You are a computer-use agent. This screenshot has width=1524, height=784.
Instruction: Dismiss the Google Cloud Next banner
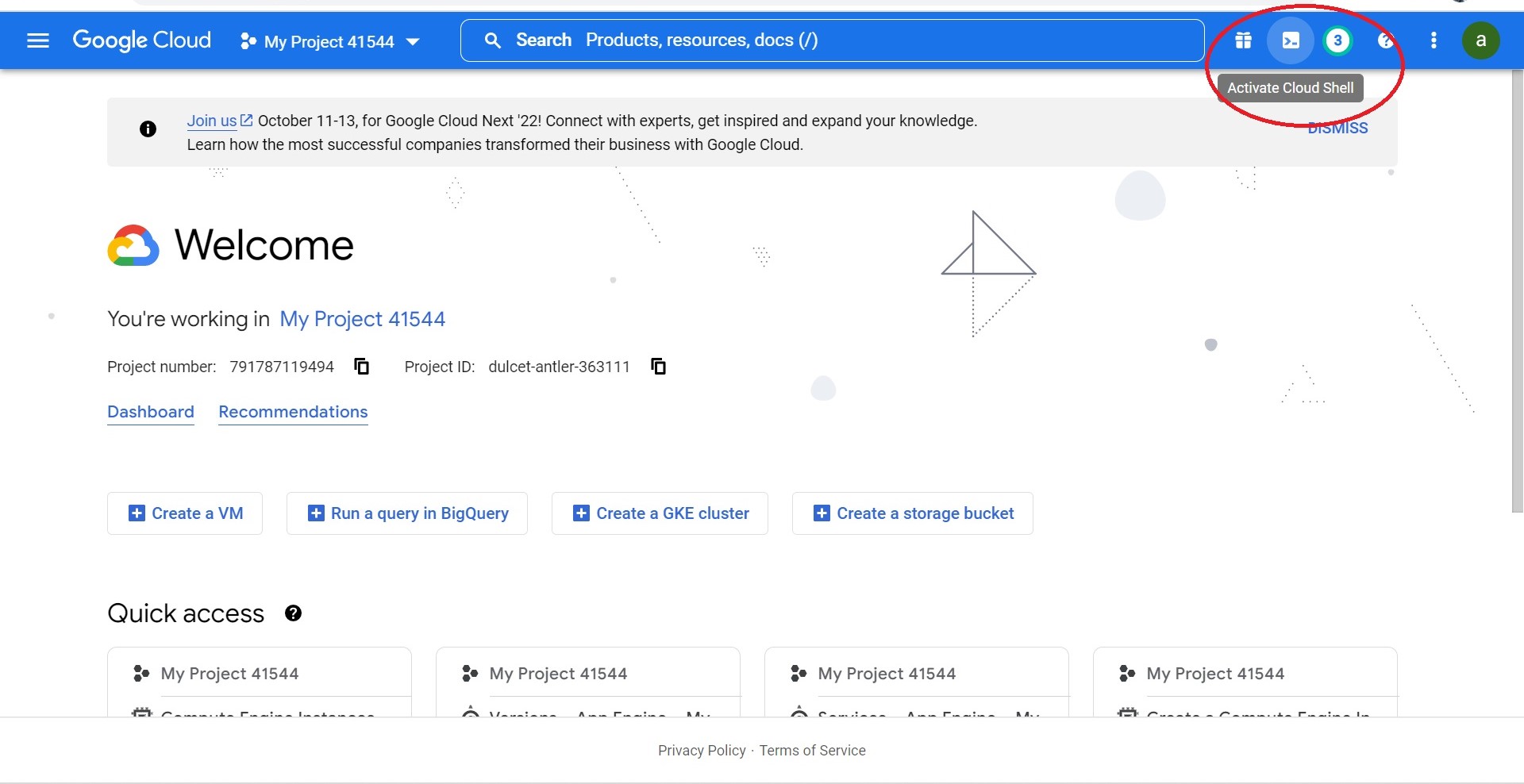coord(1337,127)
